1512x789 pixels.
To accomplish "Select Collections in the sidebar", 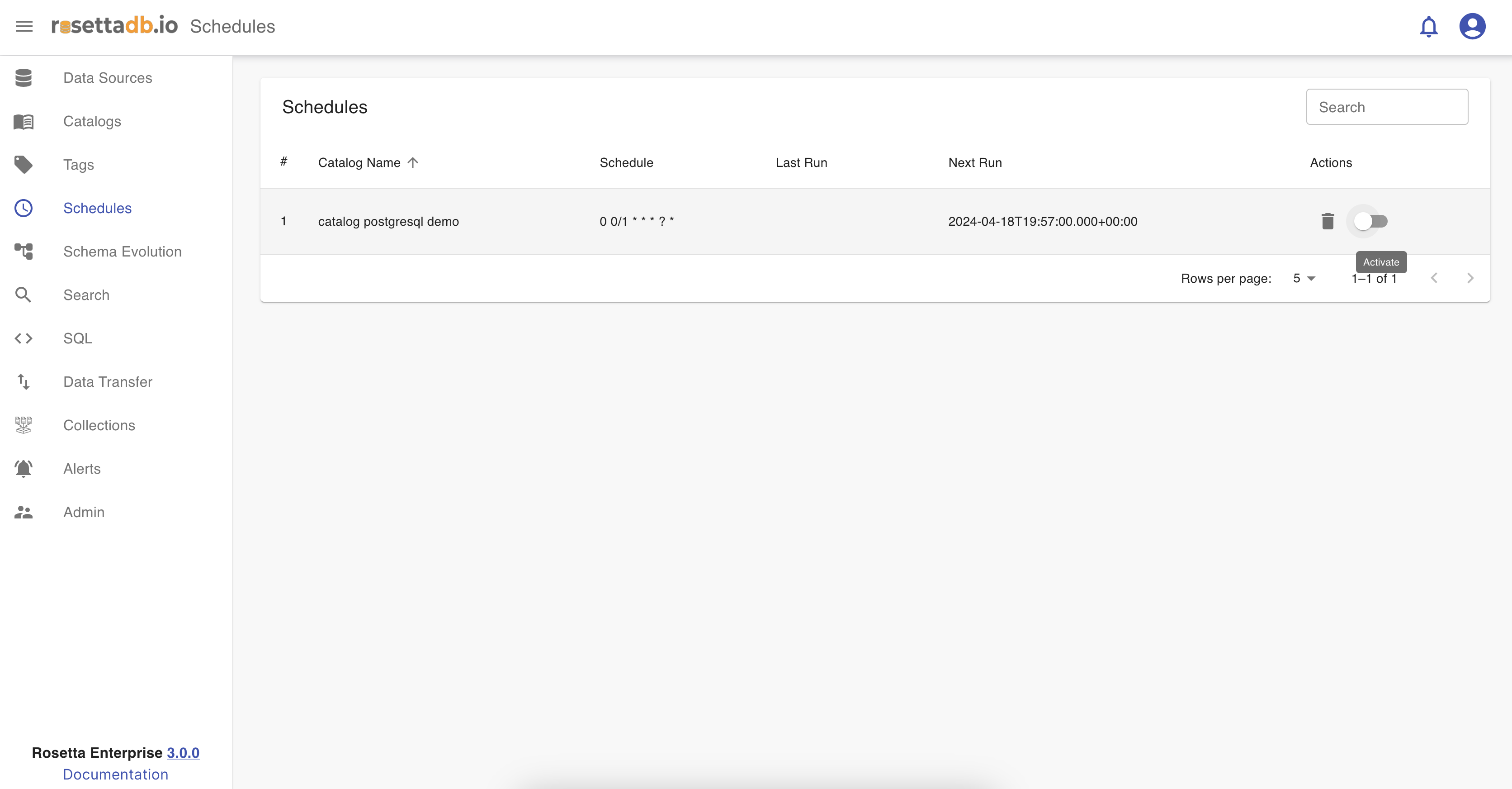I will (99, 425).
